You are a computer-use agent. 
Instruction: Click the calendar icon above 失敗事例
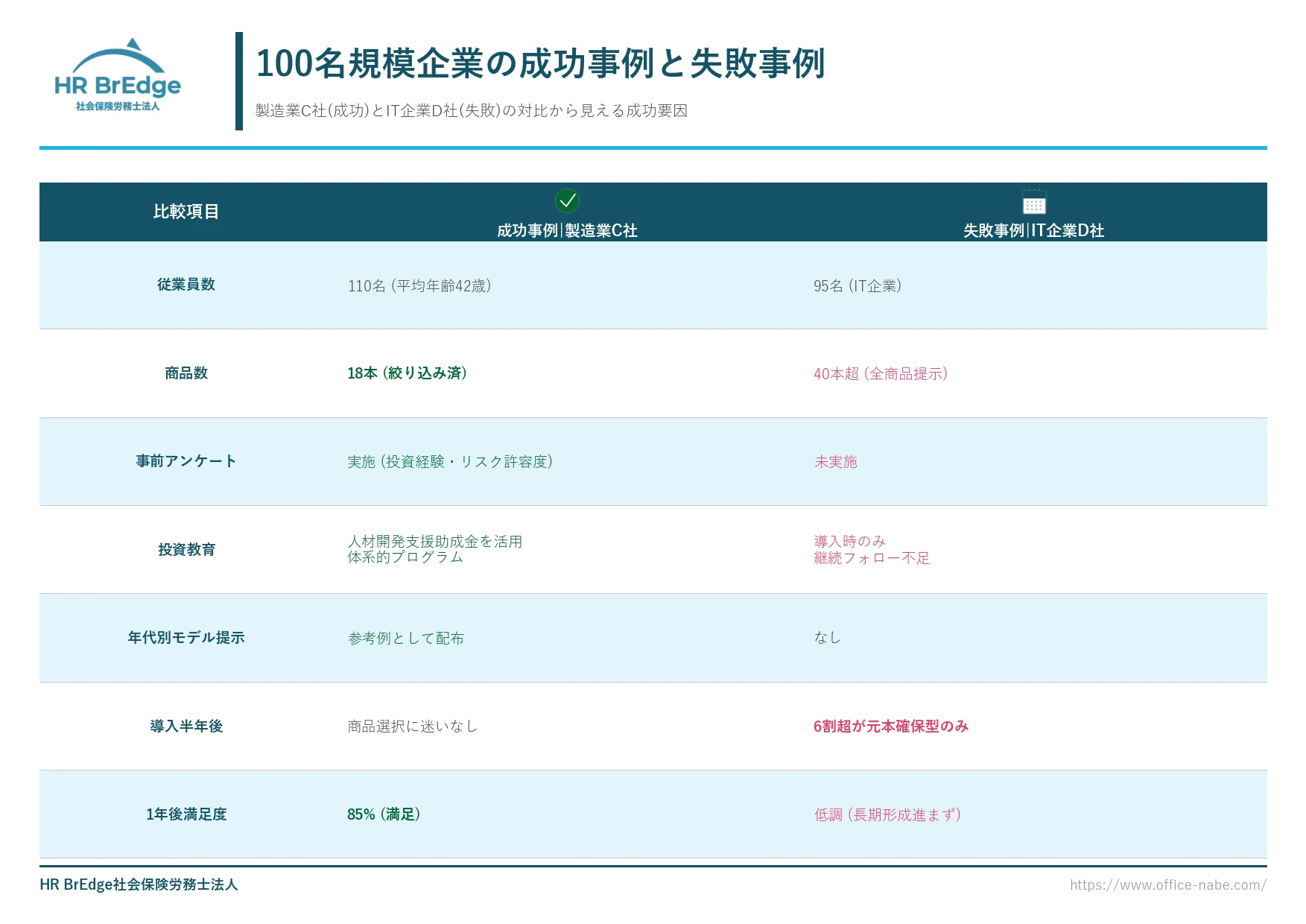[1034, 201]
